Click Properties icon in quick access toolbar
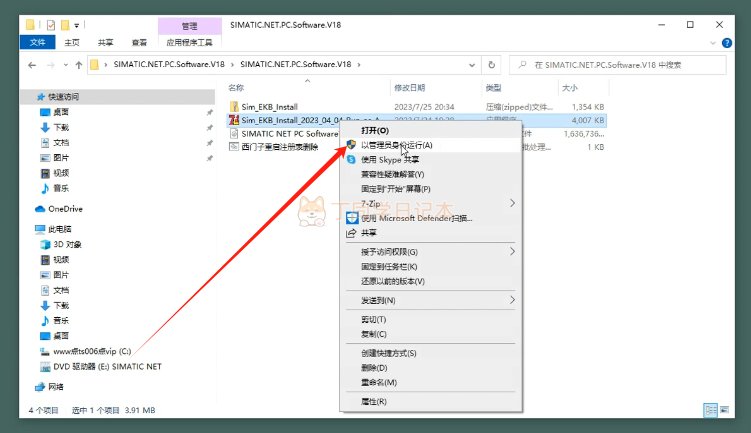 (x=51, y=25)
